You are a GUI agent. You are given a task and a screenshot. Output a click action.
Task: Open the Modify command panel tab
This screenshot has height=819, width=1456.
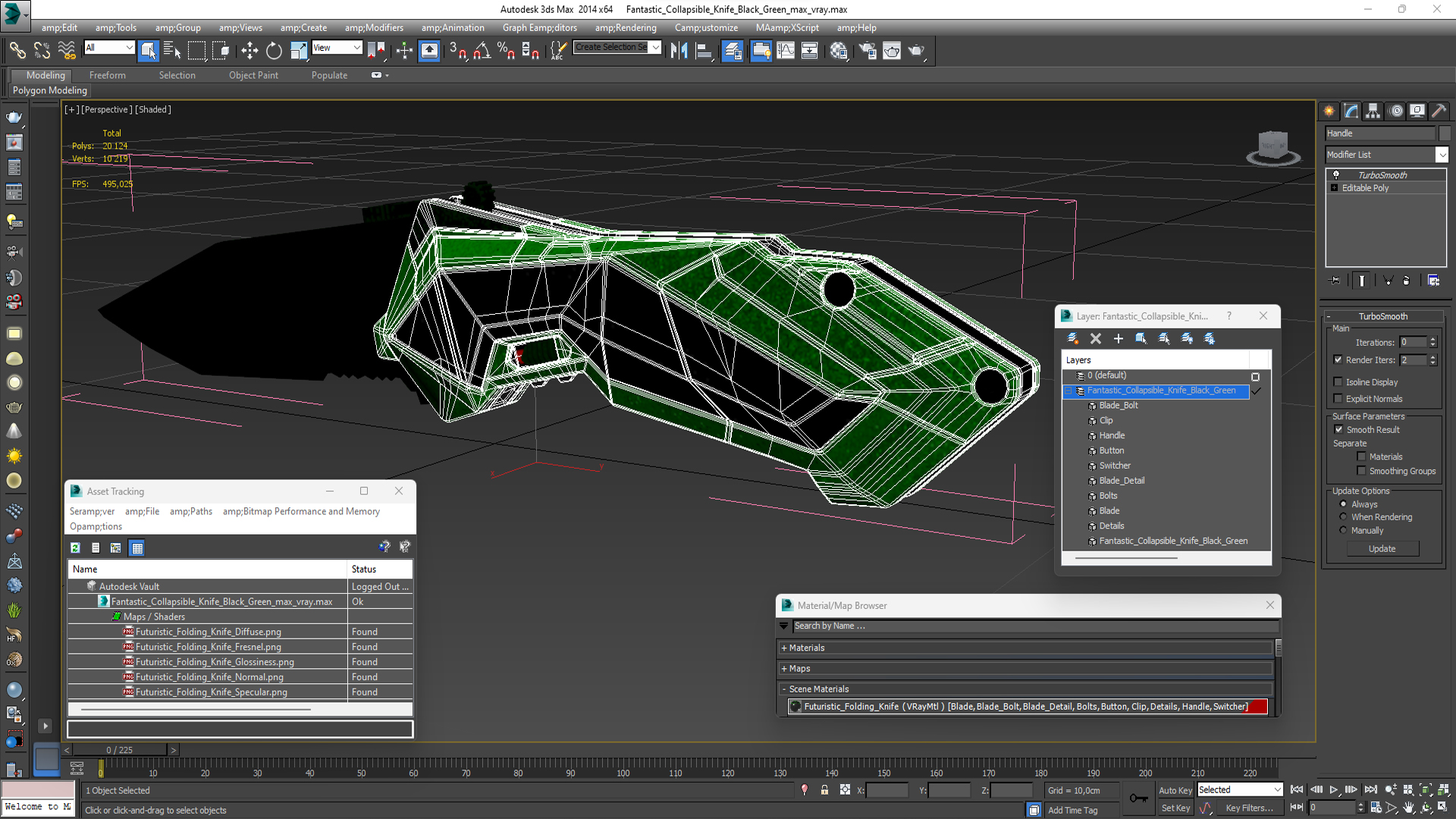tap(1351, 111)
